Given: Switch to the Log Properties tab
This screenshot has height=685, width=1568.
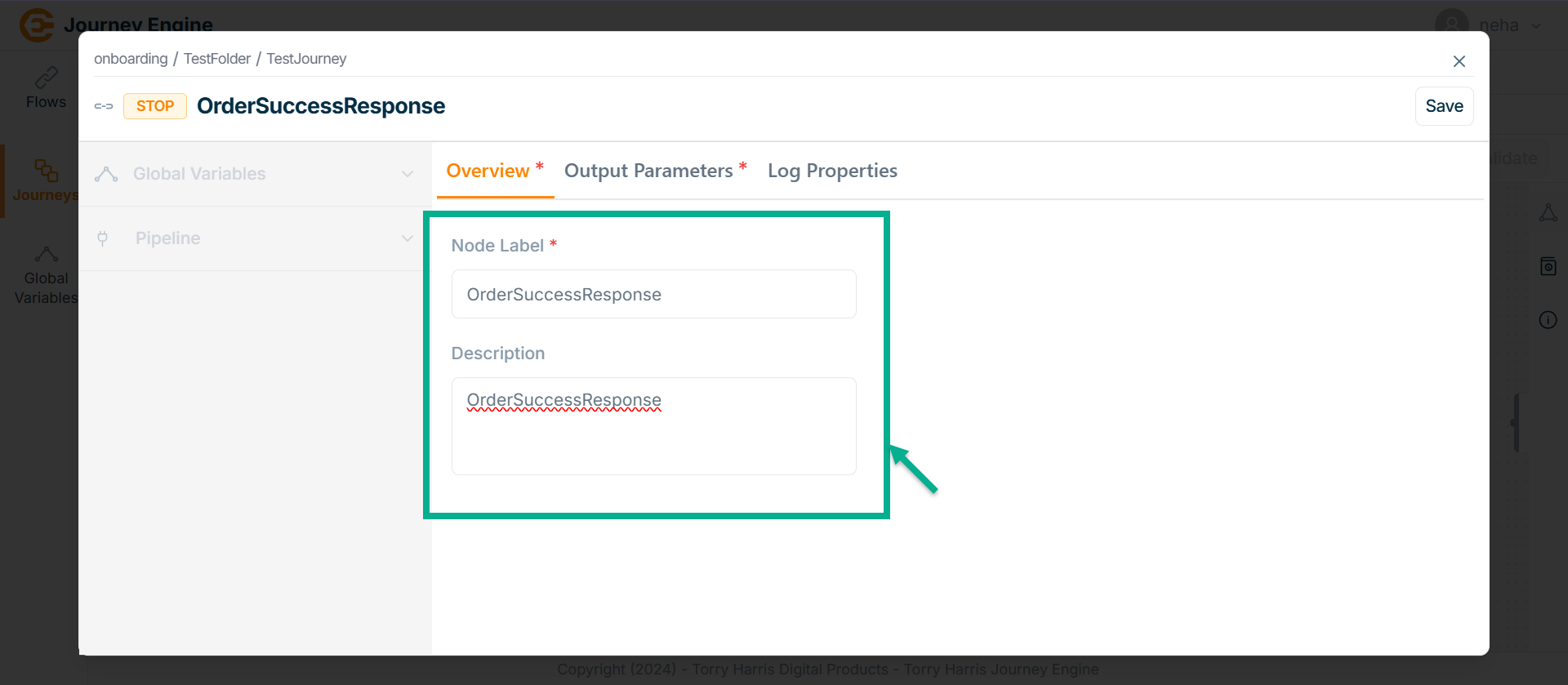Looking at the screenshot, I should [x=832, y=171].
